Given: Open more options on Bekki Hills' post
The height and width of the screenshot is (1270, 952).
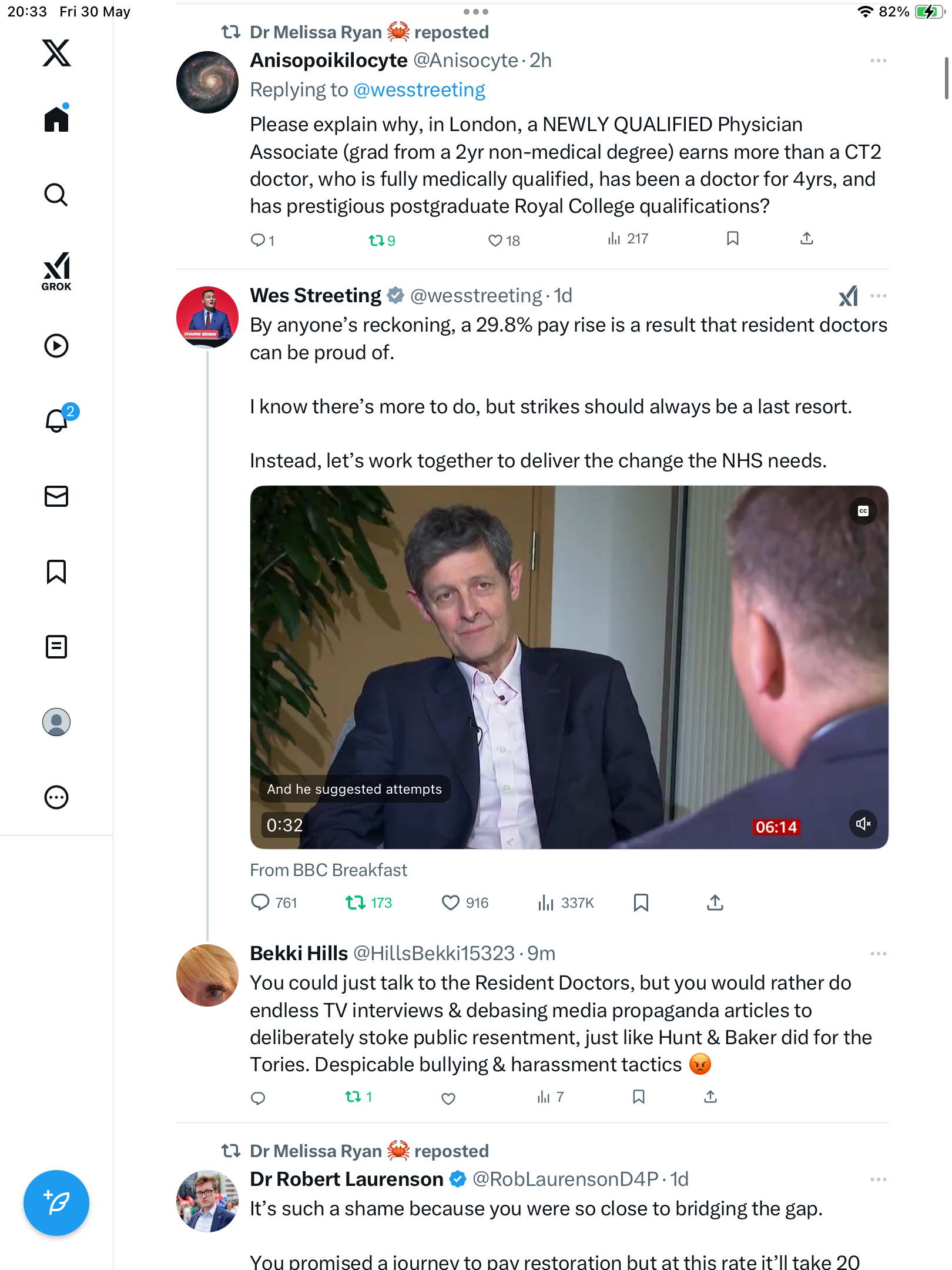Looking at the screenshot, I should tap(878, 954).
